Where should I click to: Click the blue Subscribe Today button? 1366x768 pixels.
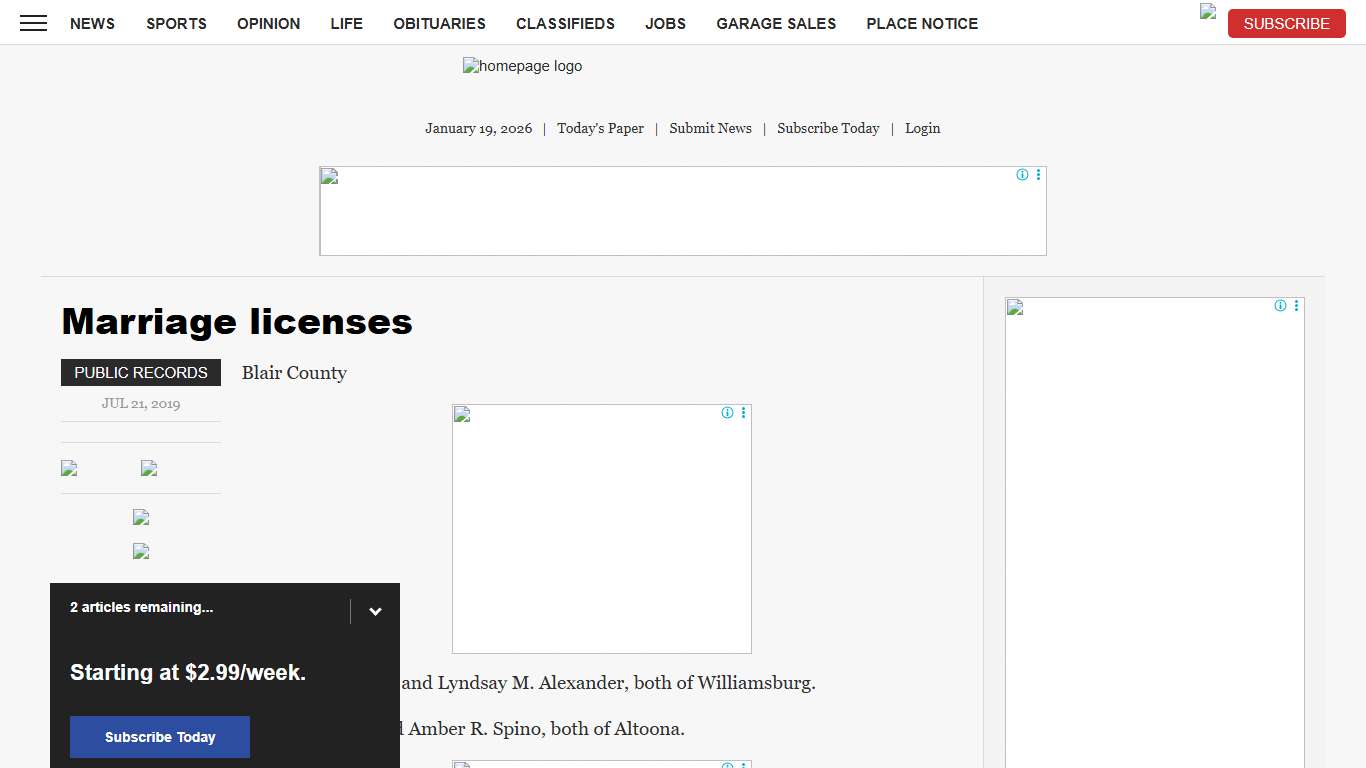(160, 737)
